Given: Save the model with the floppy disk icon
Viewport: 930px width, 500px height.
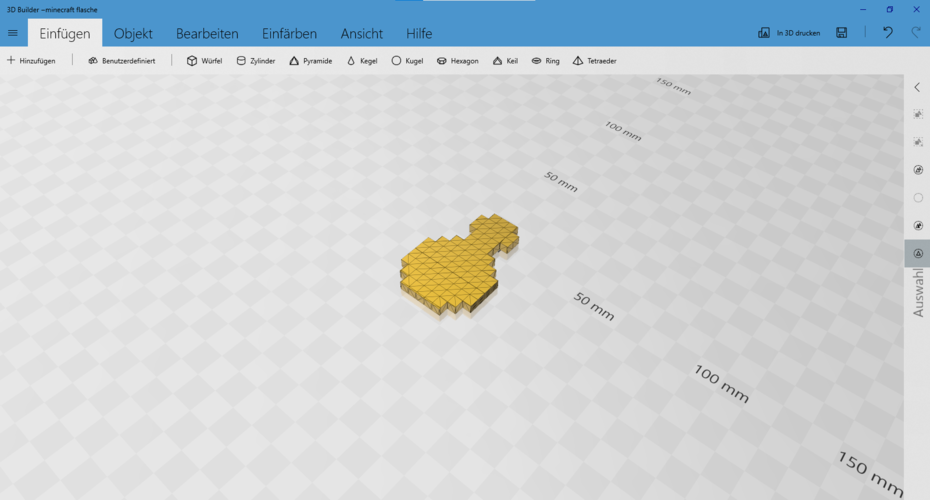Looking at the screenshot, I should point(841,33).
